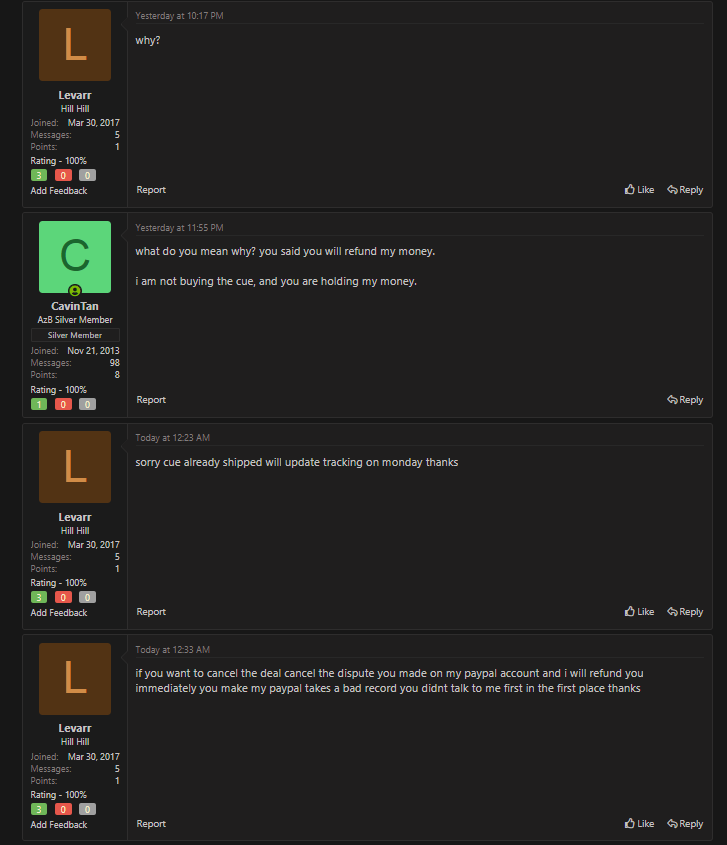727x845 pixels.
Task: Click red negative rating badge under CavinTan
Action: [x=63, y=405]
